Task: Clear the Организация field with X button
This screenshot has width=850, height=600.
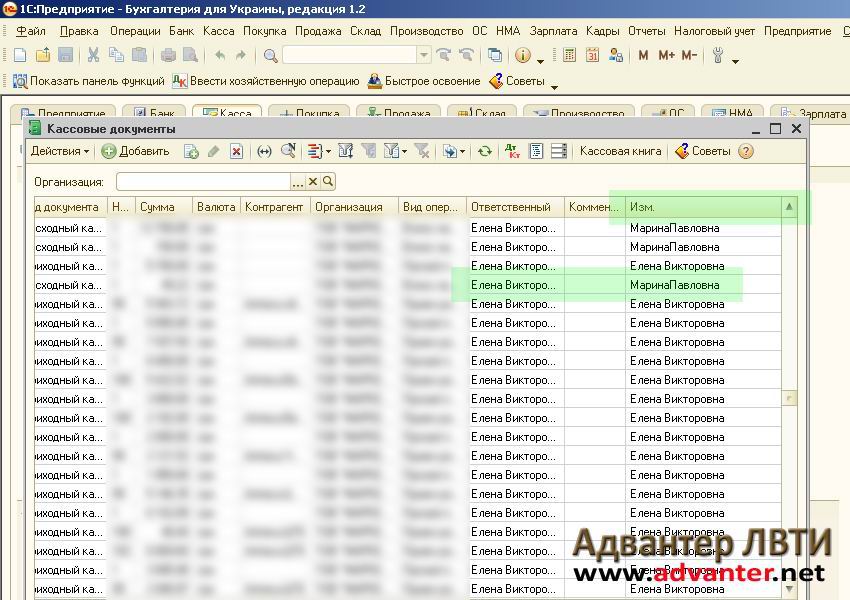Action: tap(313, 182)
